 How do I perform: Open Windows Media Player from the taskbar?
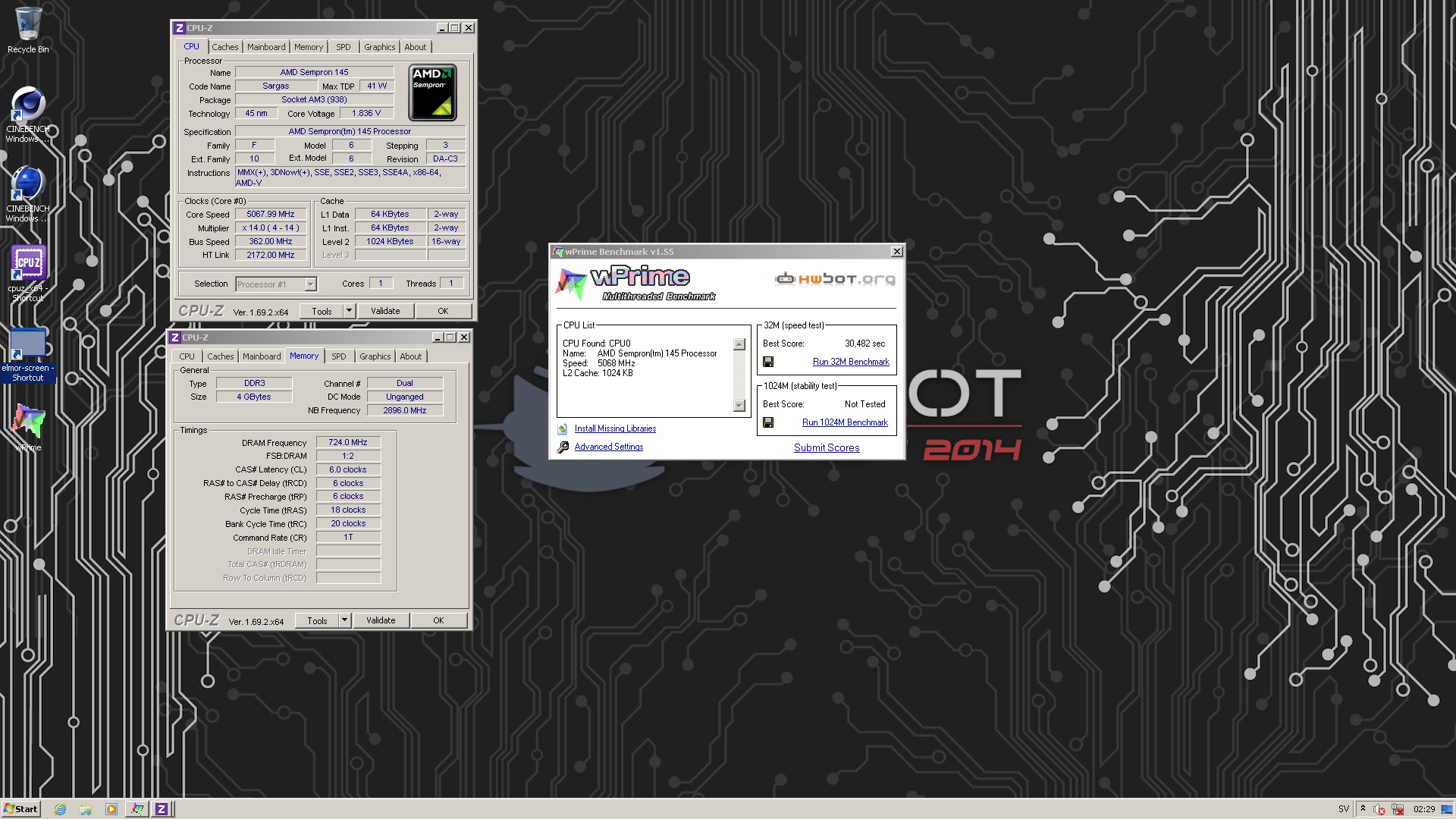(x=111, y=809)
